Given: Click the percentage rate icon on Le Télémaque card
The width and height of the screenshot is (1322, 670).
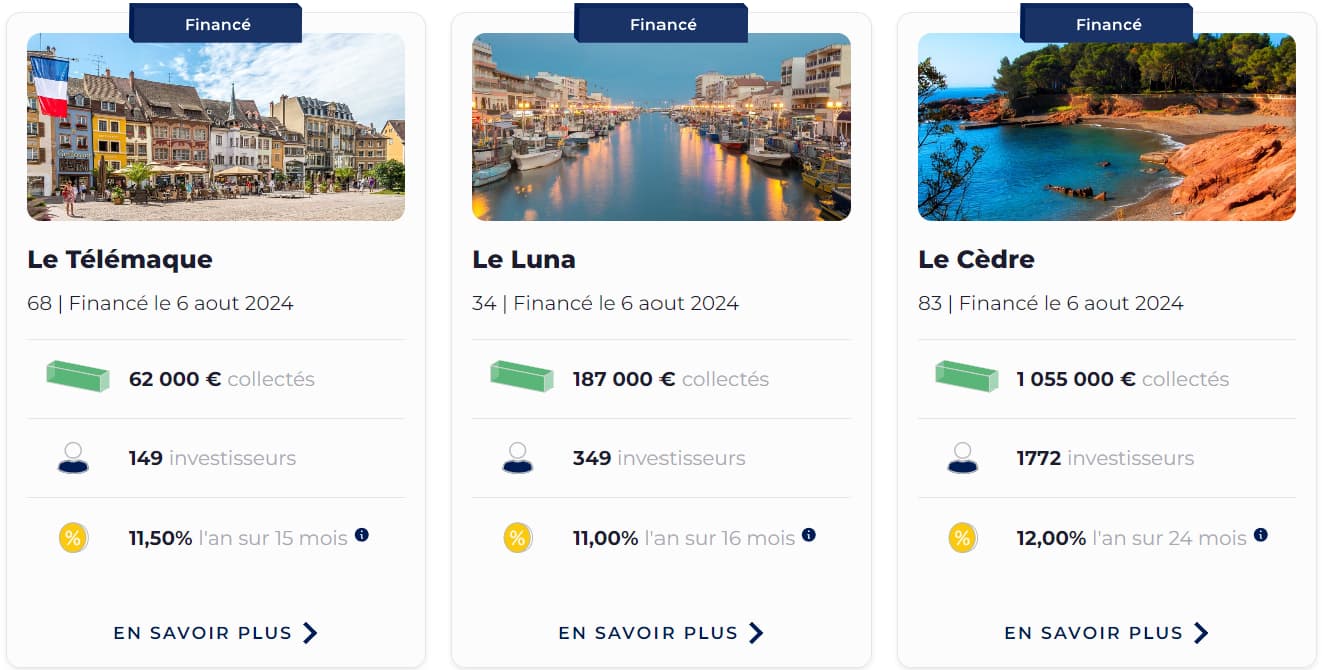Looking at the screenshot, I should (72, 537).
